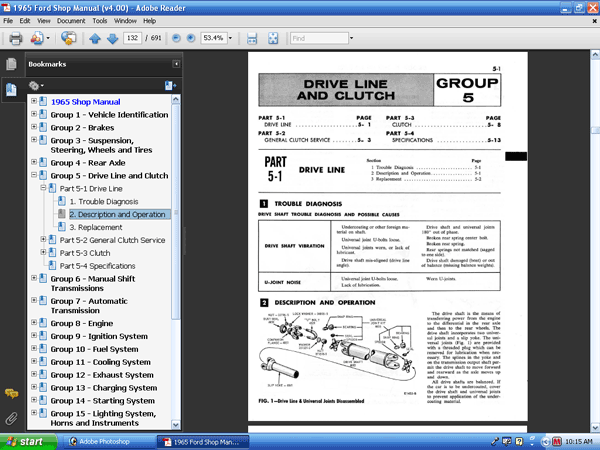Click the zoom percentage field
This screenshot has width=600, height=450.
[x=214, y=38]
